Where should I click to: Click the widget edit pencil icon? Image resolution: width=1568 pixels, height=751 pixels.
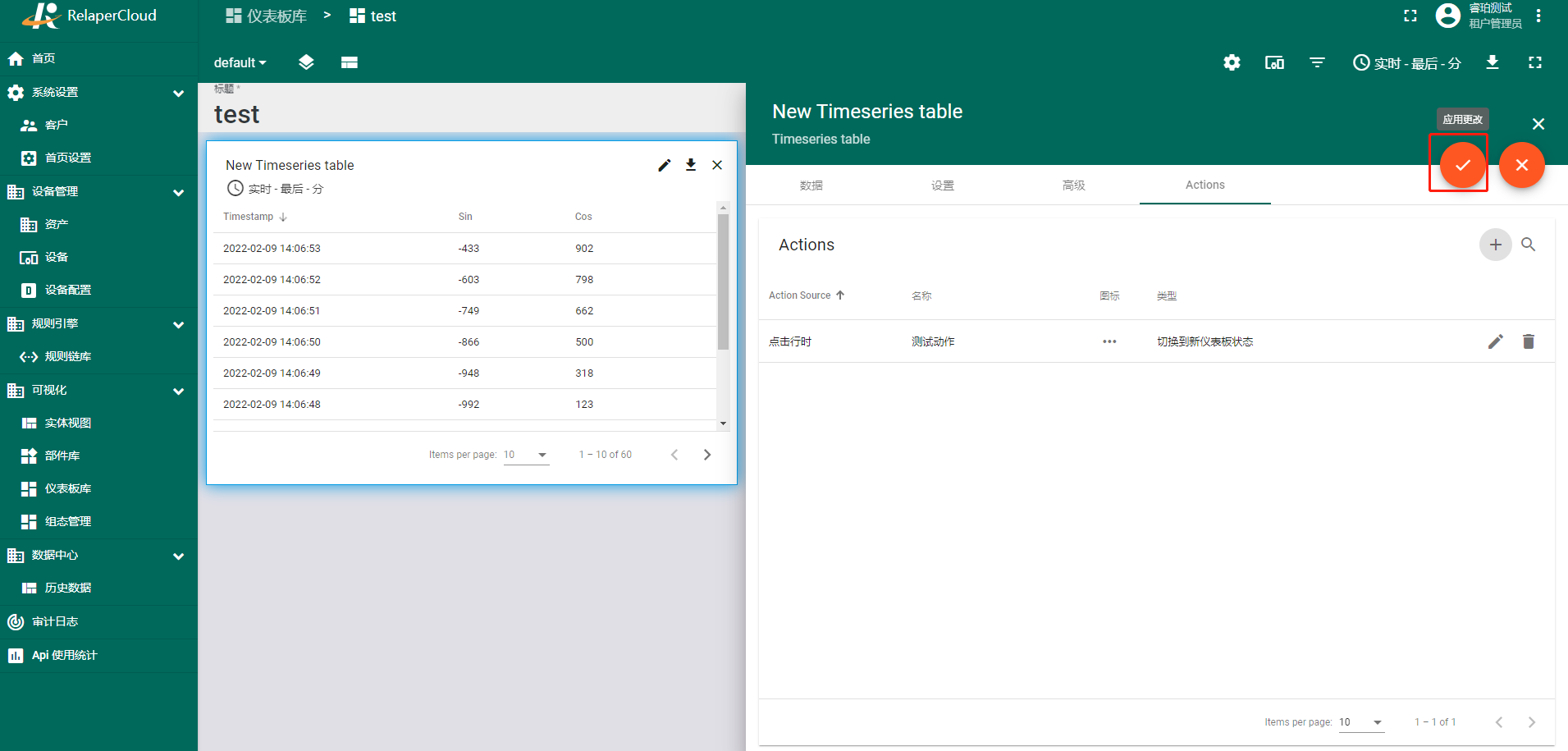664,165
